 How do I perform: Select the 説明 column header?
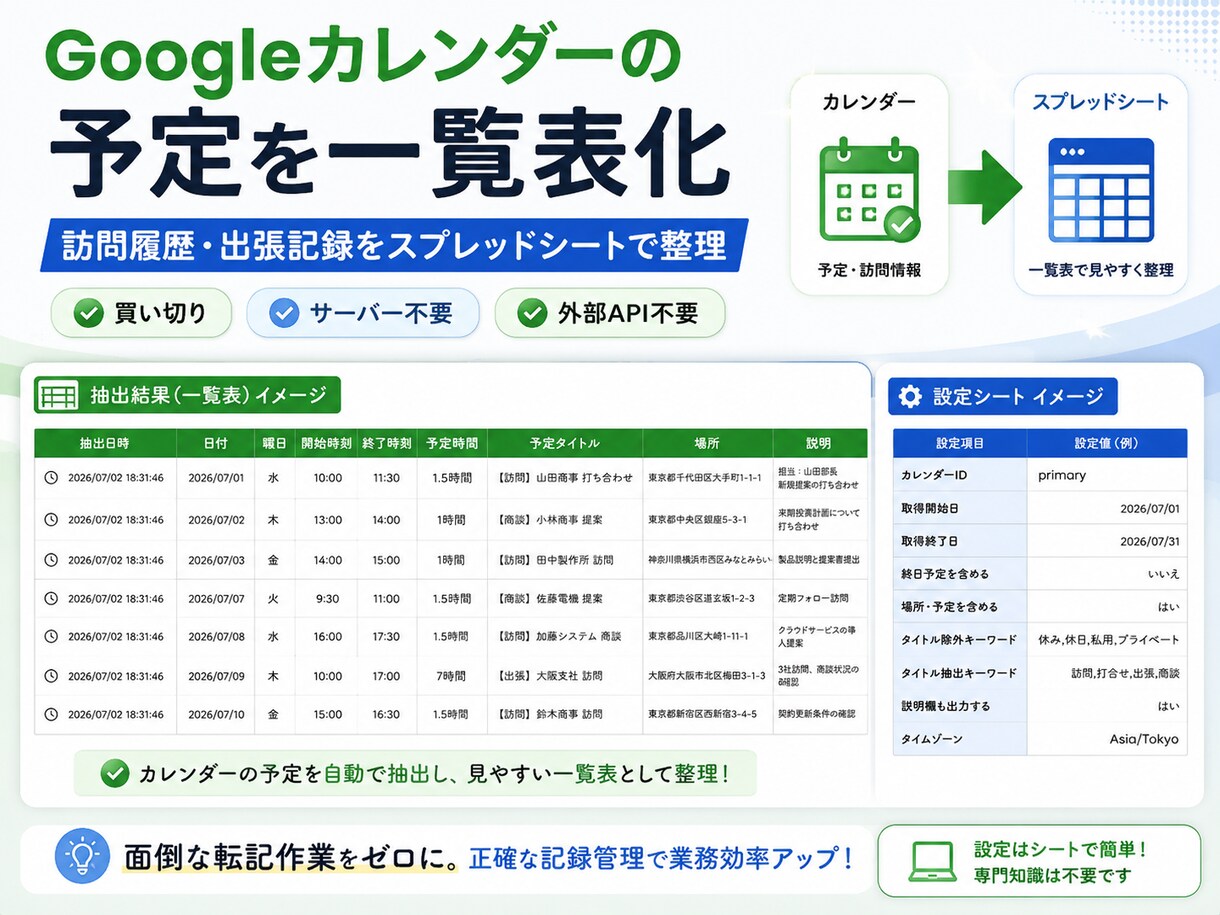819,443
